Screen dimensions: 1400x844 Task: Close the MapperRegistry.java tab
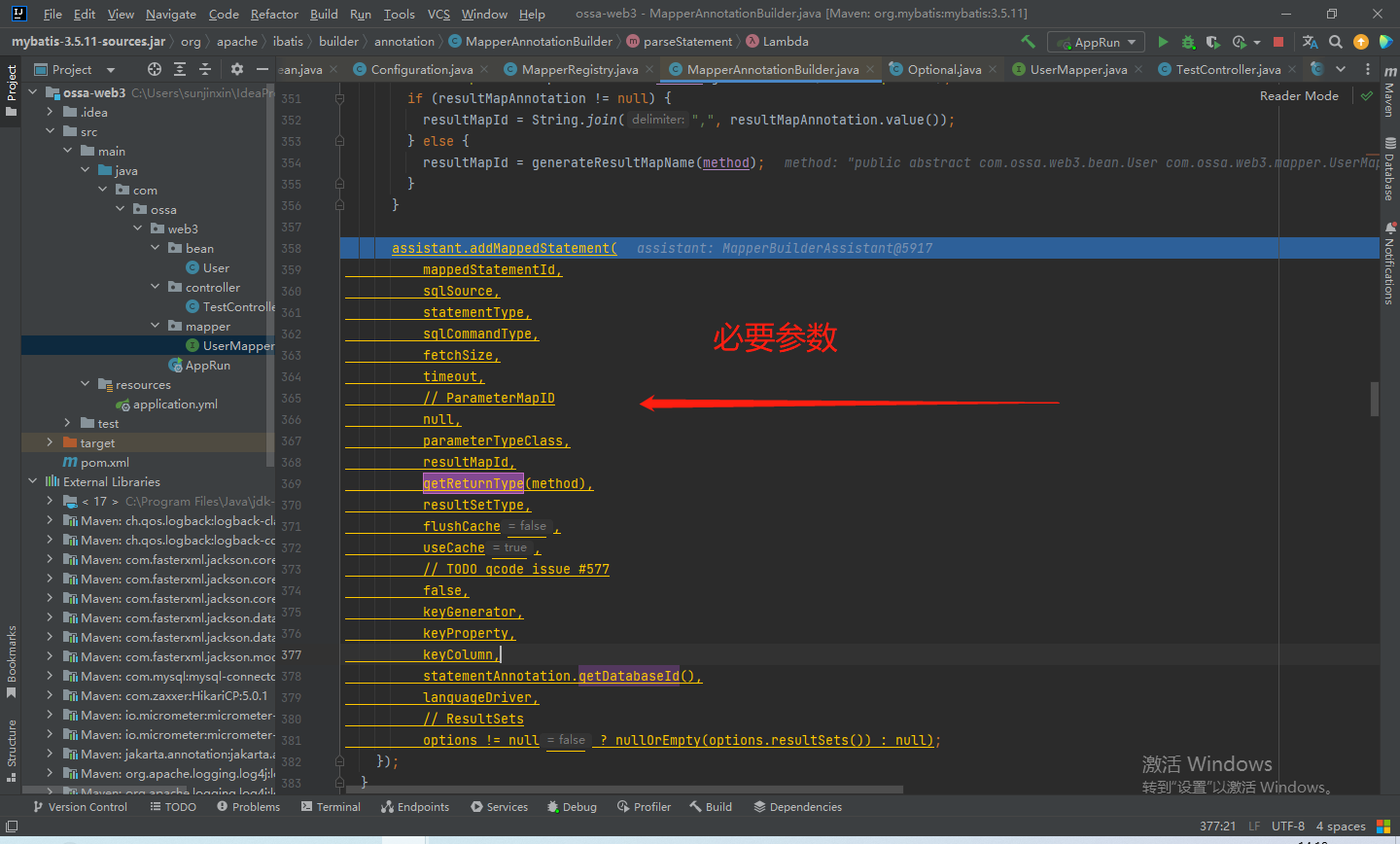coord(651,70)
